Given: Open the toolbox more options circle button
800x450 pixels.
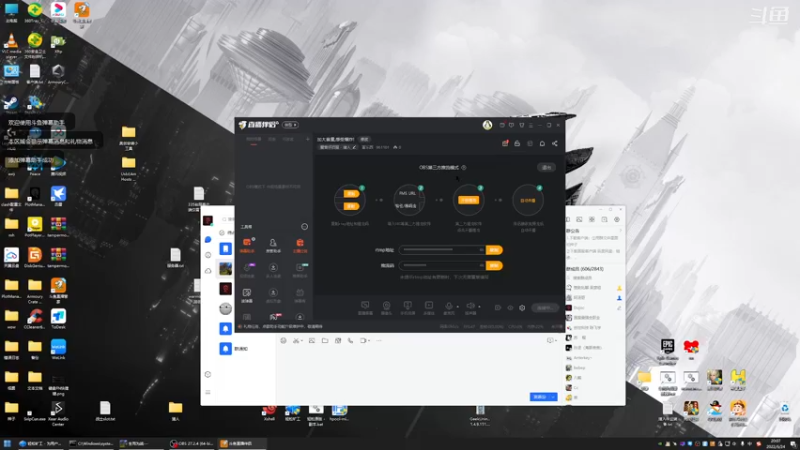Looking at the screenshot, I should tap(304, 227).
